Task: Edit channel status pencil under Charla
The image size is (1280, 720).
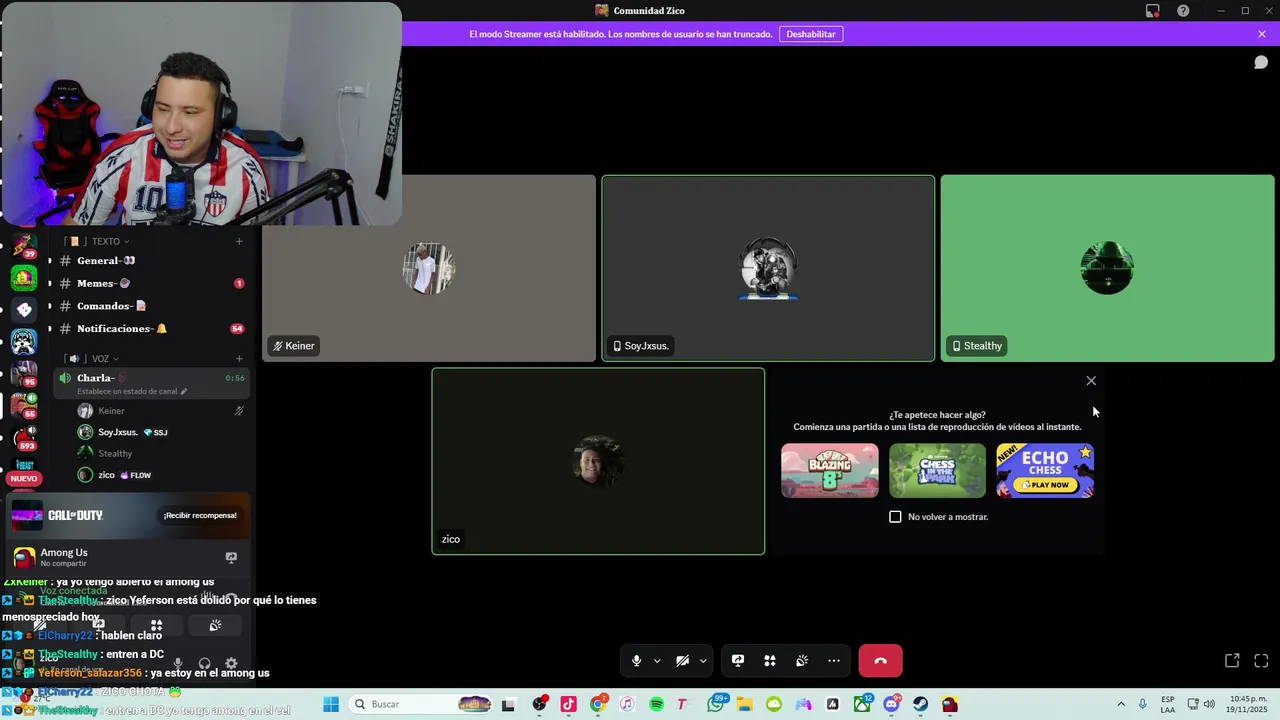Action: pos(183,391)
